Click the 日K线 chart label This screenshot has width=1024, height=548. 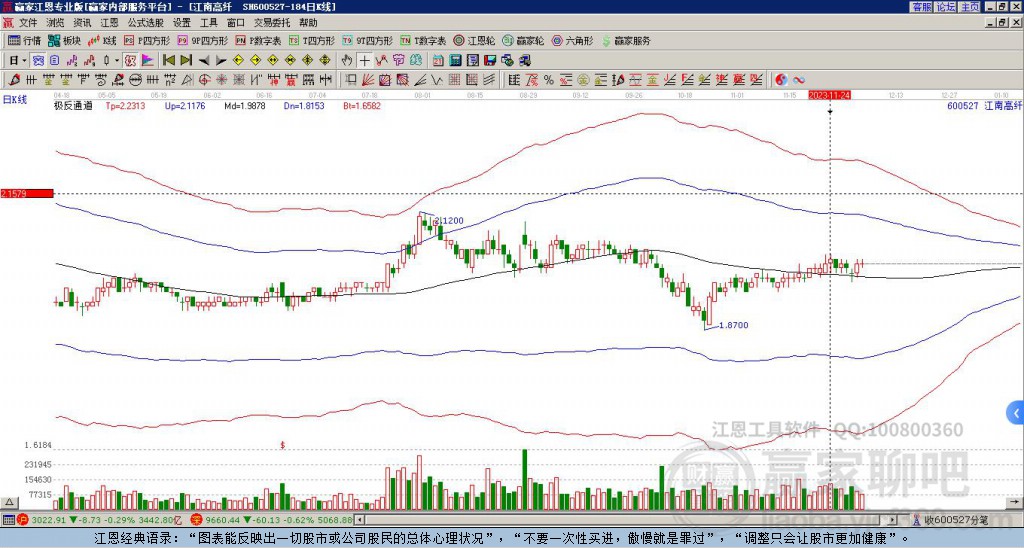point(15,99)
